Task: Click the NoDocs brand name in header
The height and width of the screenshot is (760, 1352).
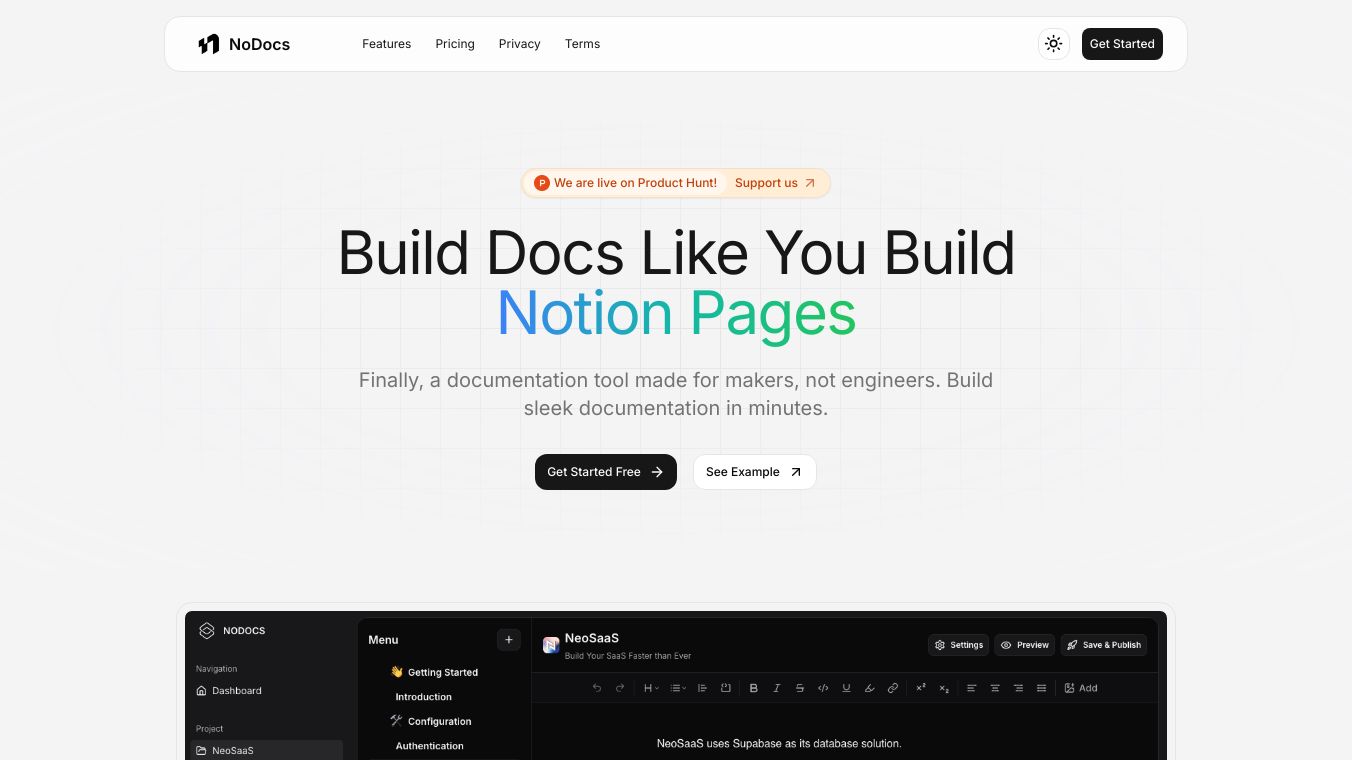Action: [x=259, y=44]
